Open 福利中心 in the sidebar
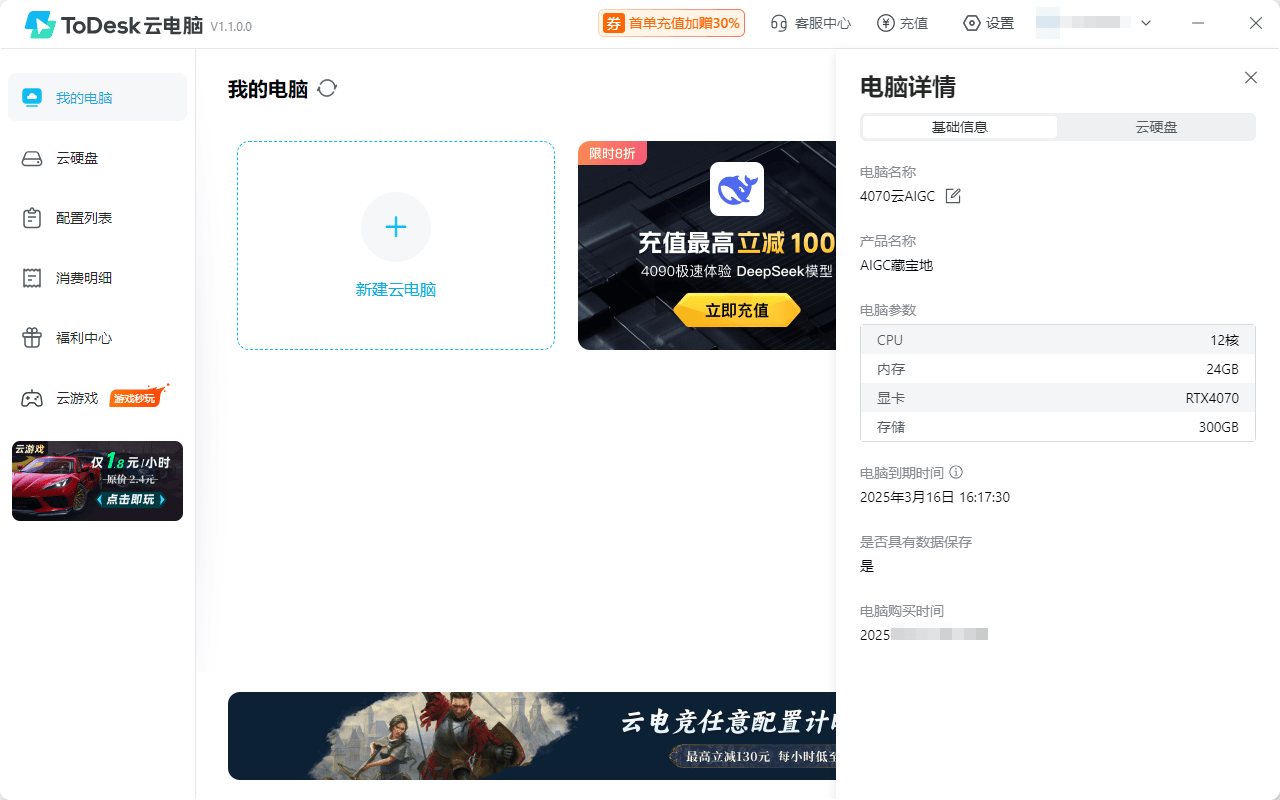The image size is (1280, 800). (x=97, y=337)
